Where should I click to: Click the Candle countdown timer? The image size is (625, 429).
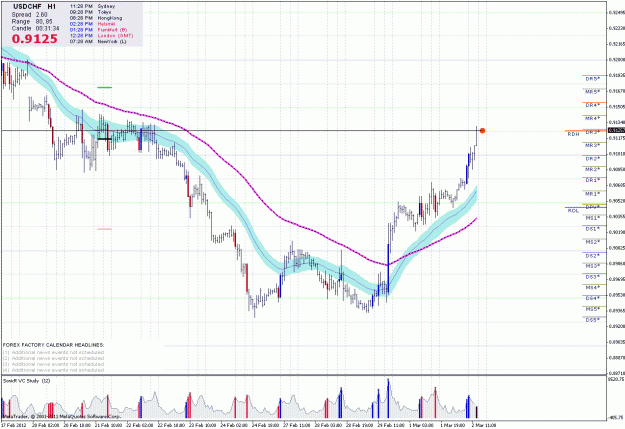pyautogui.click(x=35, y=29)
